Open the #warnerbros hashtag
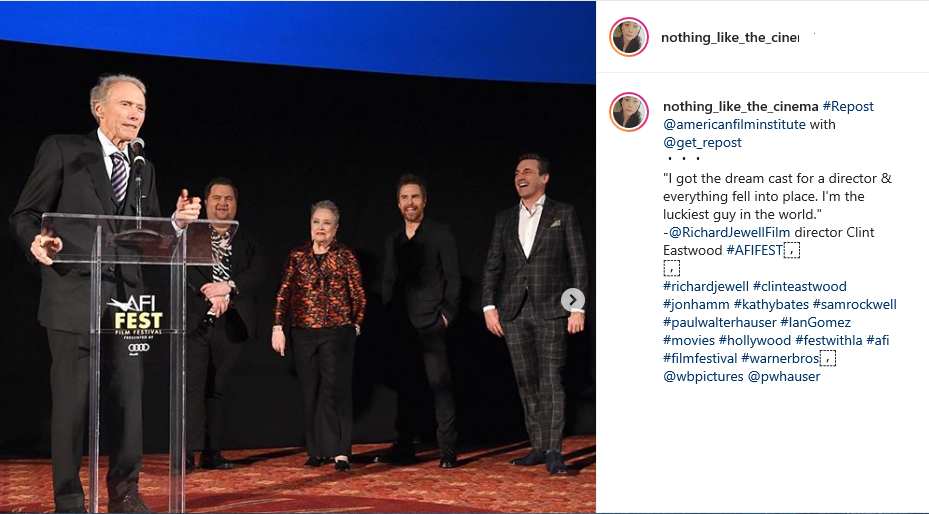929x514 pixels. (780, 359)
